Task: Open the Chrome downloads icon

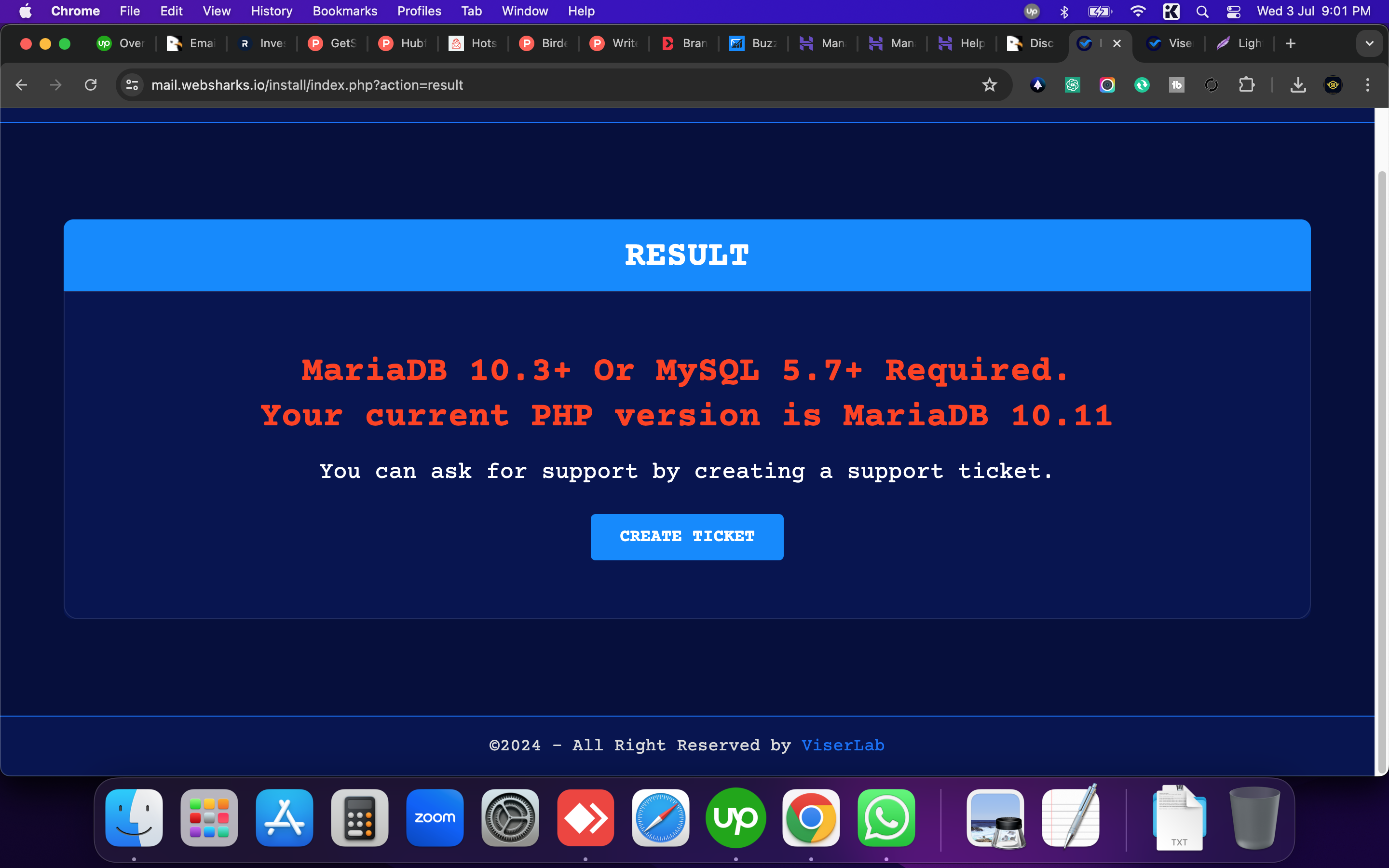Action: [1298, 85]
